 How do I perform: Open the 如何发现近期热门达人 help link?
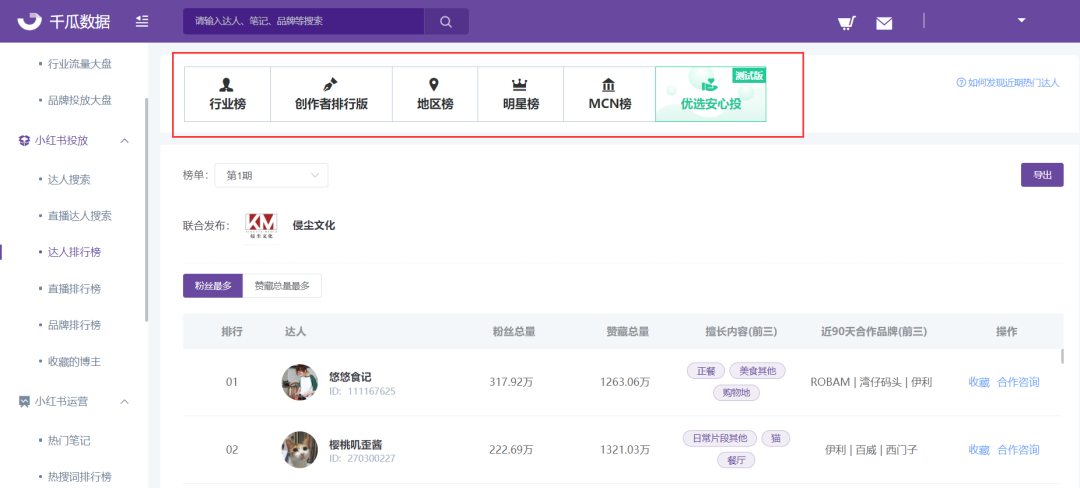[1013, 83]
